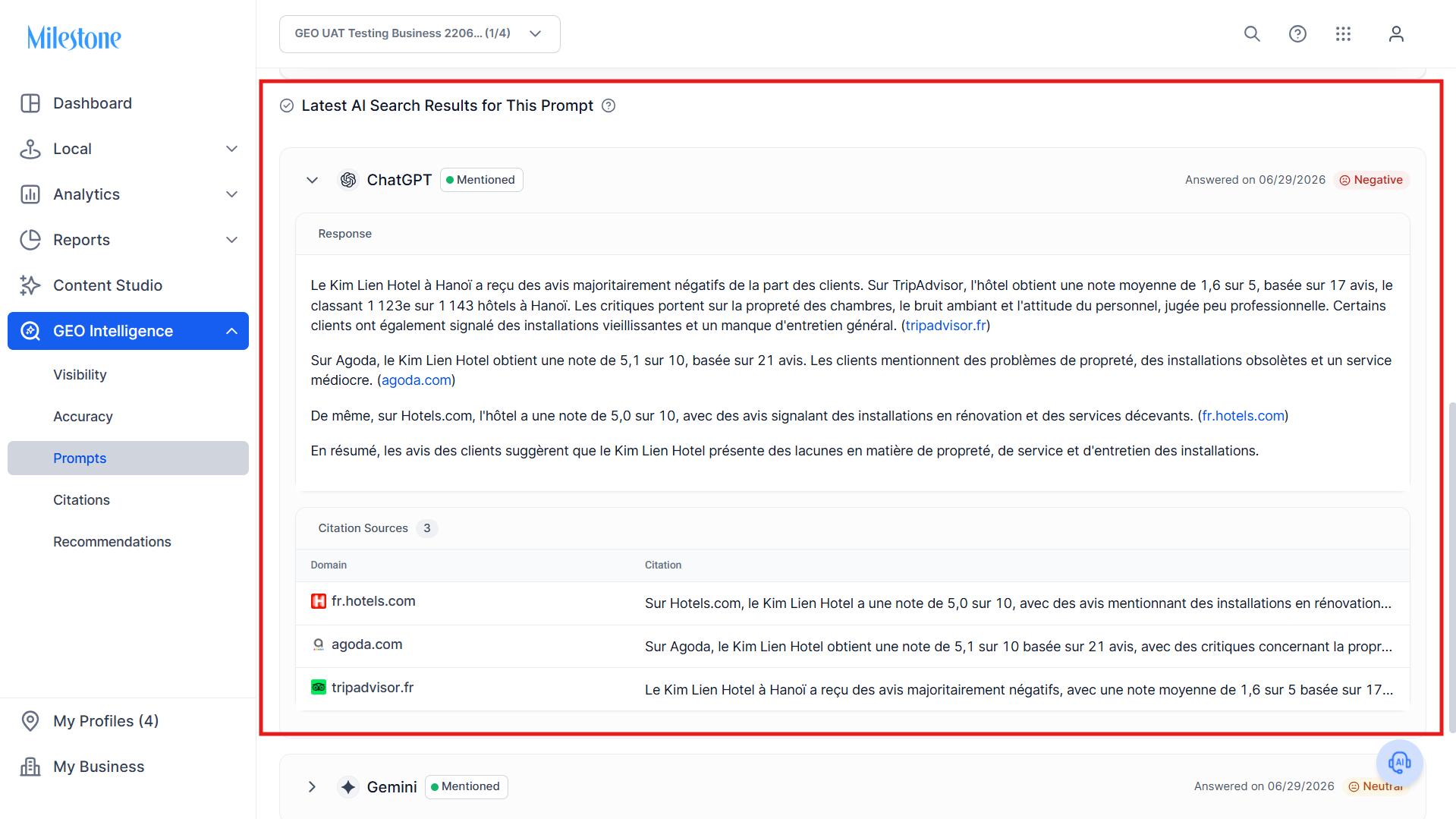Click the Hotels.com citation text row
This screenshot has width=1456, height=819.
tap(1018, 603)
